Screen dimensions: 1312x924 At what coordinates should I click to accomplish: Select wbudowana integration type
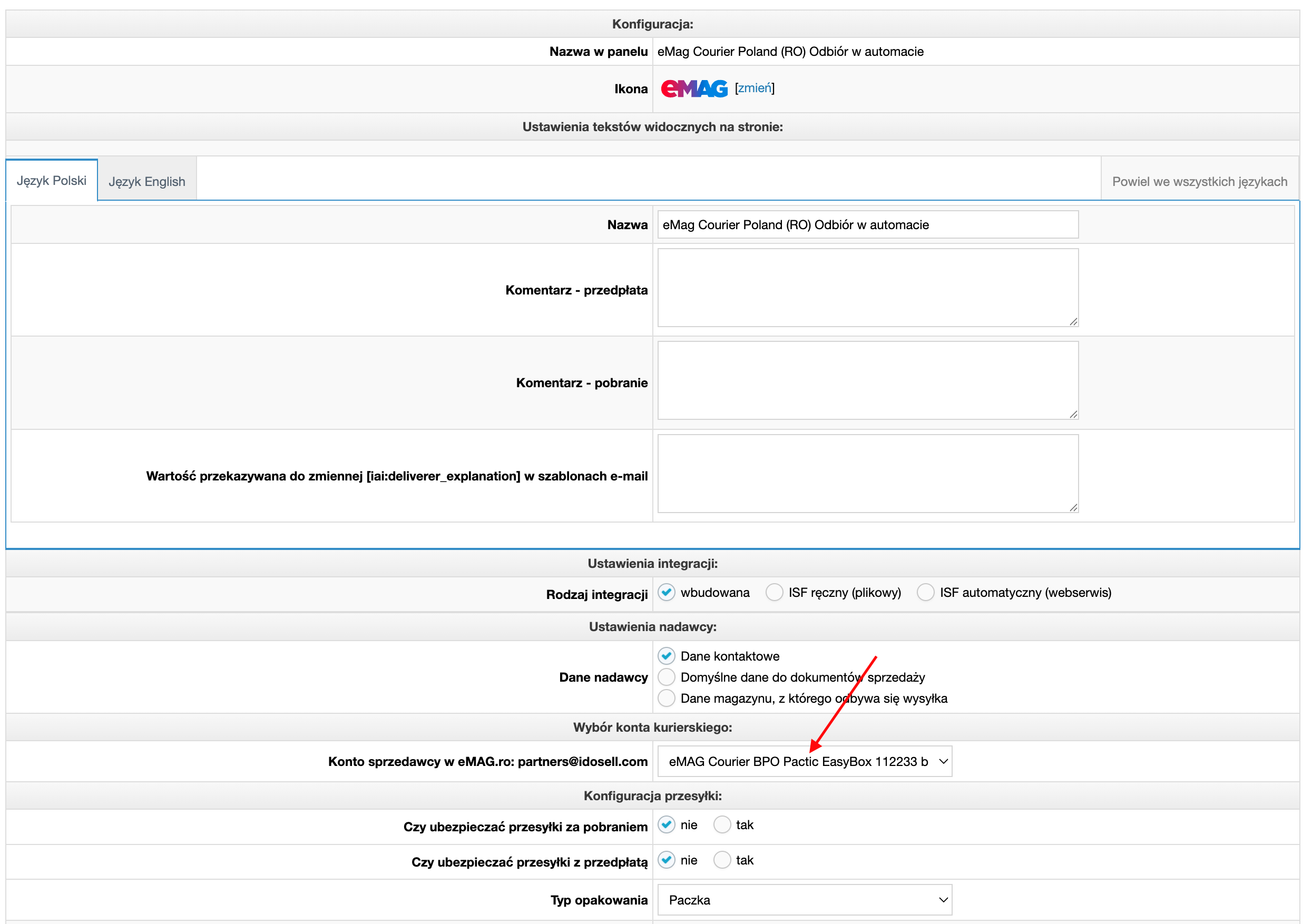[667, 593]
